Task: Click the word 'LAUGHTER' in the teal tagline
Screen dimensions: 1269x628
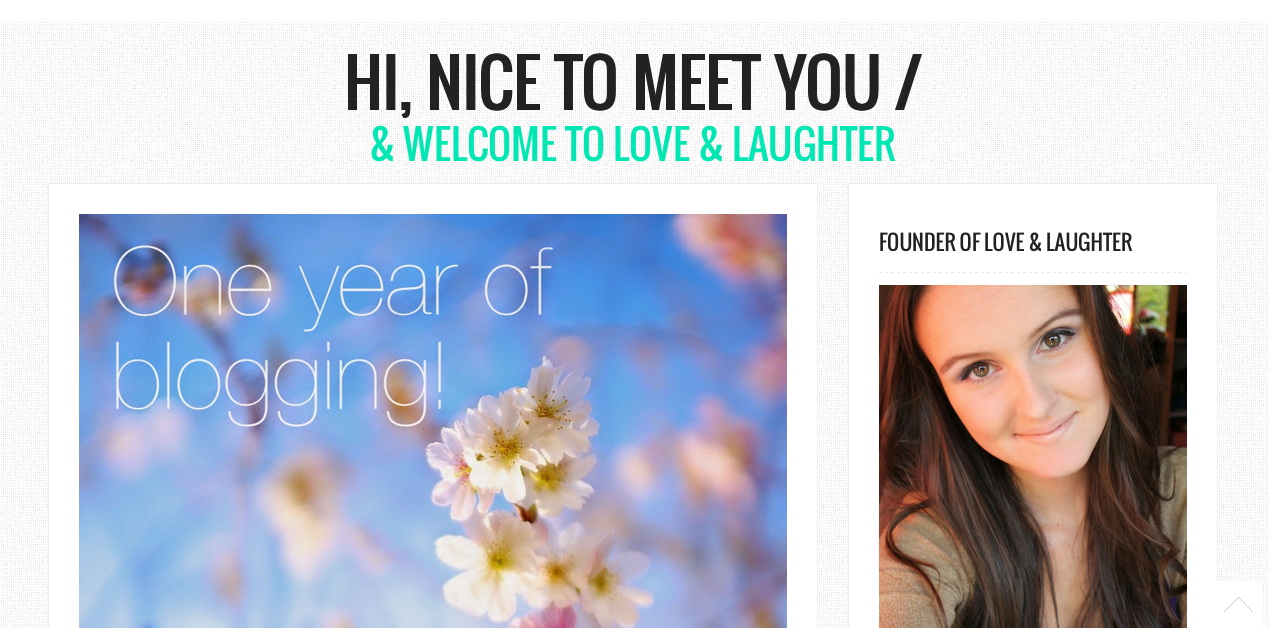Action: pos(813,144)
